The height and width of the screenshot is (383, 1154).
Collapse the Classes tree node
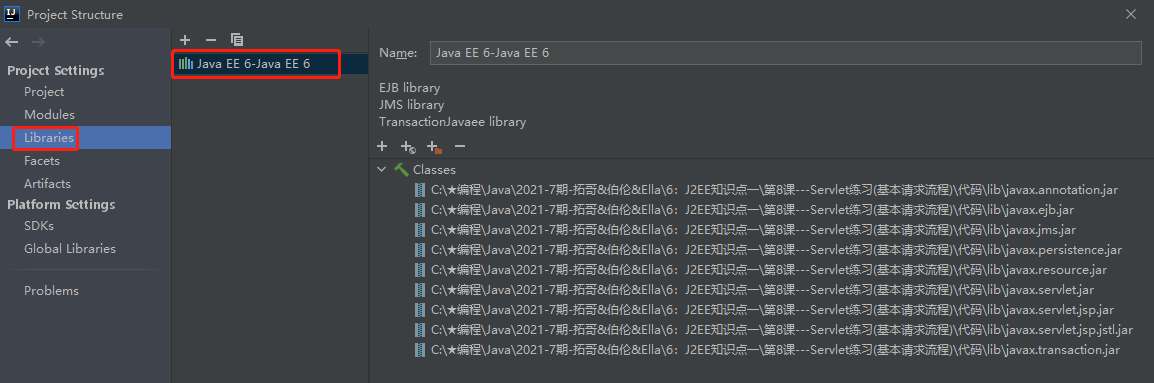point(381,169)
